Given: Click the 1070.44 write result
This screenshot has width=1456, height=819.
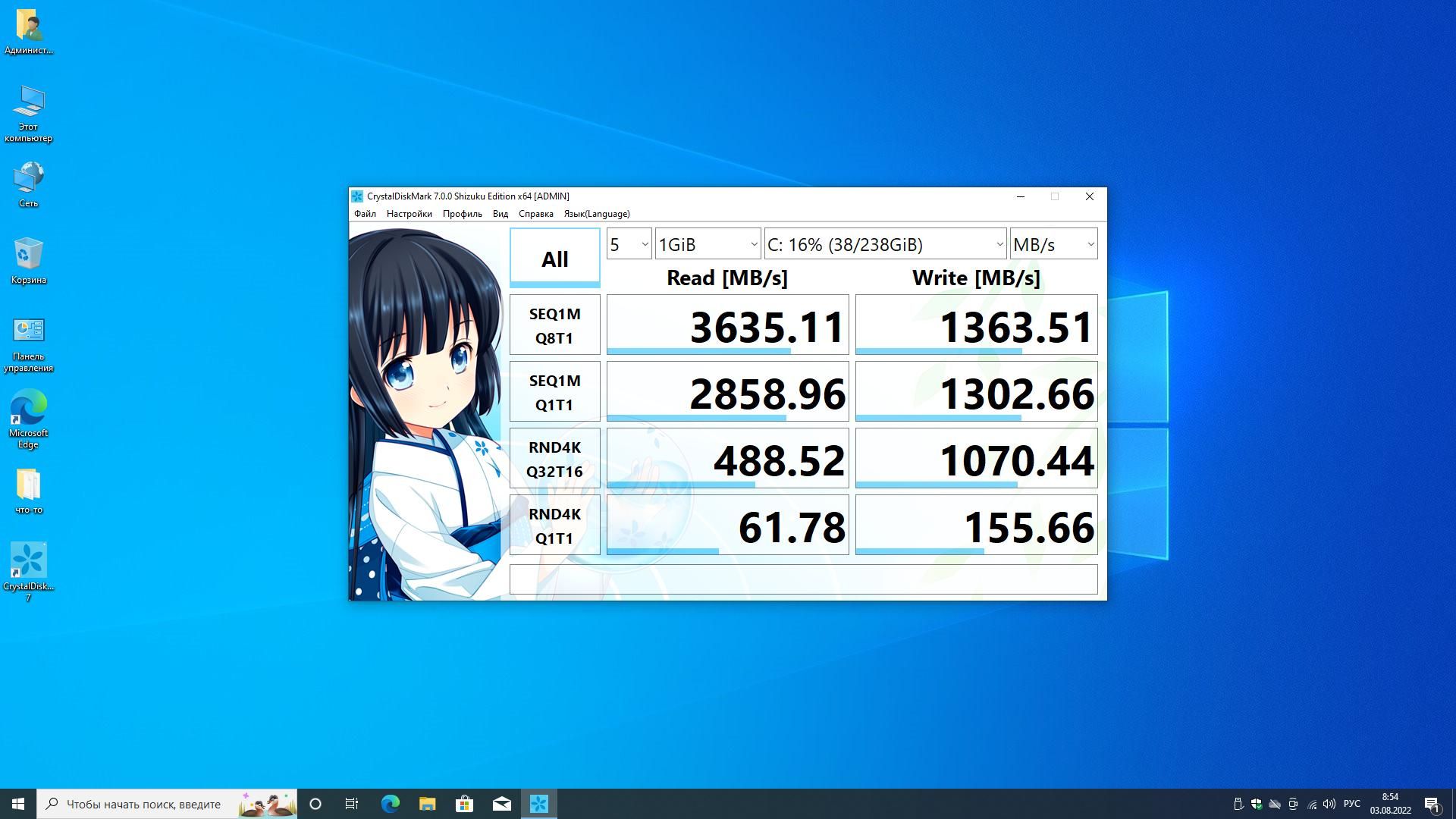Looking at the screenshot, I should [x=976, y=459].
